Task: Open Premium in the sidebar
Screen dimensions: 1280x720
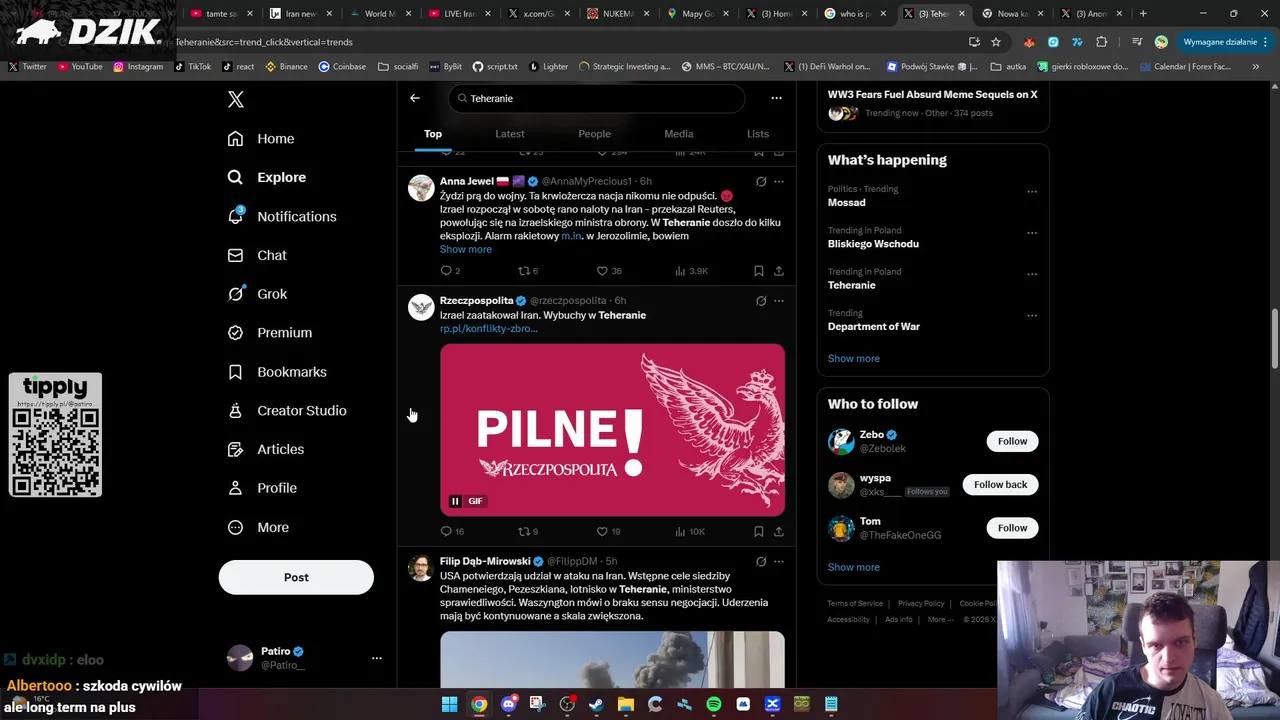Action: pos(270,333)
